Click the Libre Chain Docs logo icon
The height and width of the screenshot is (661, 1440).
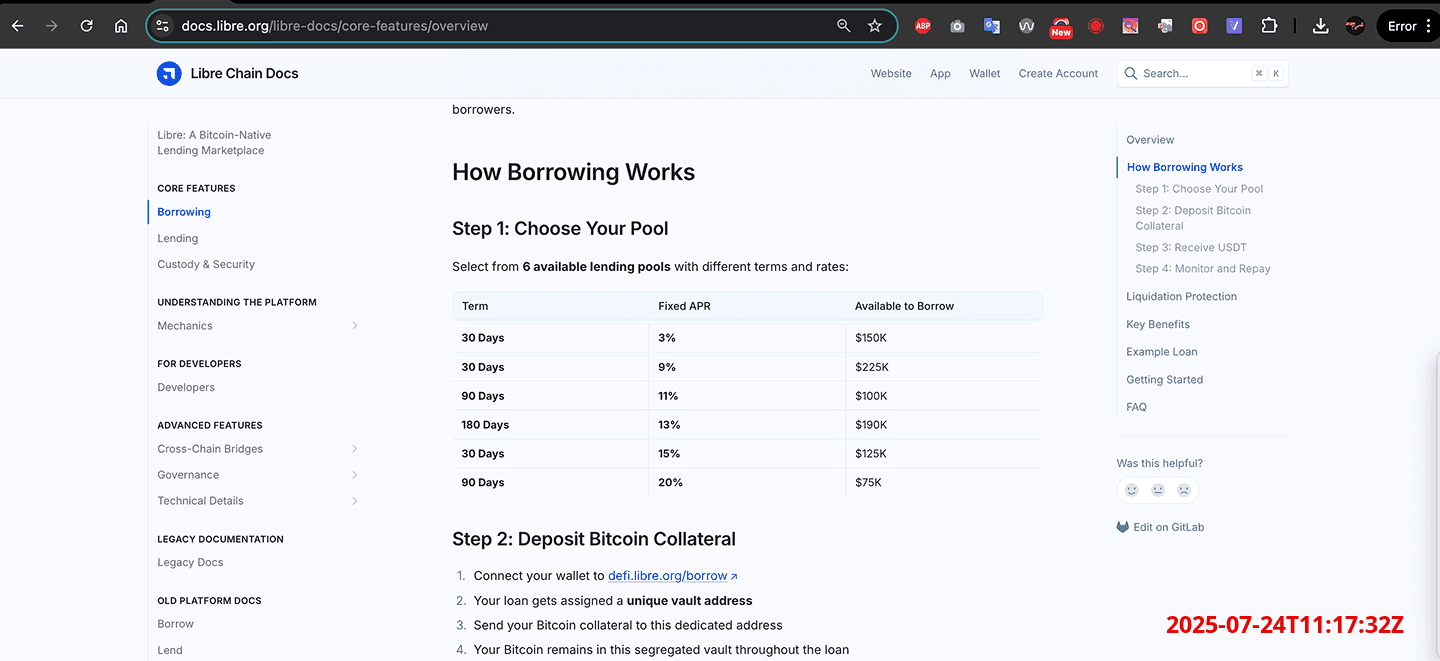[169, 73]
